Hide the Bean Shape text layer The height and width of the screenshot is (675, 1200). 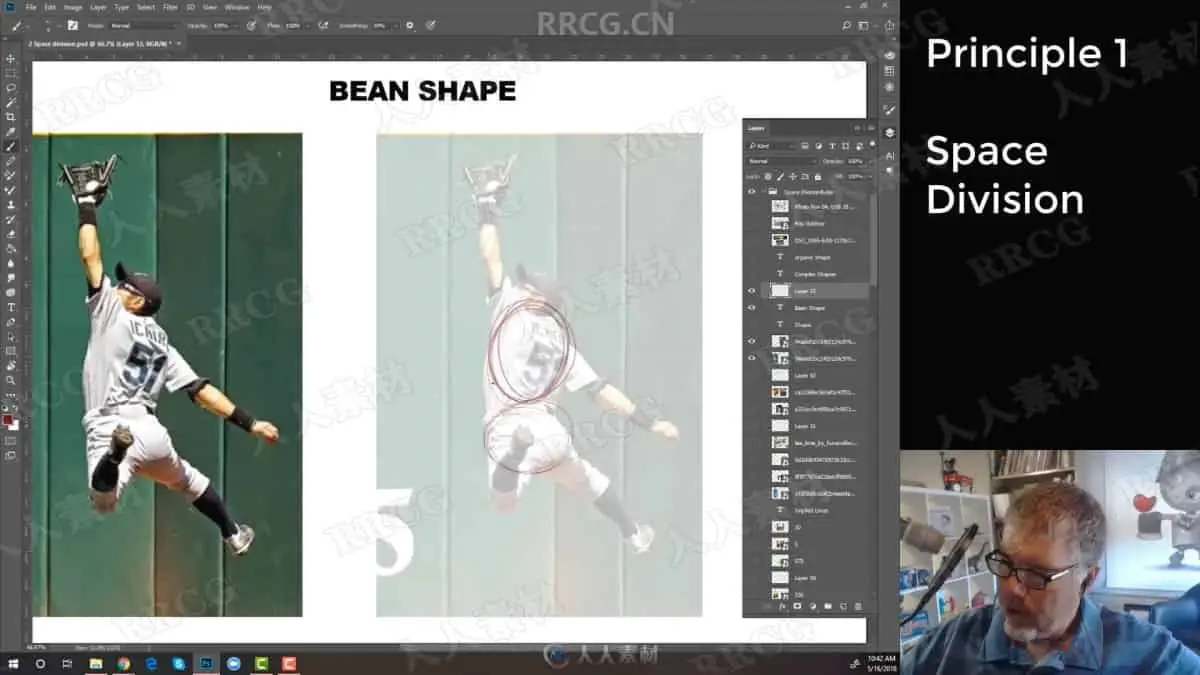tap(751, 308)
